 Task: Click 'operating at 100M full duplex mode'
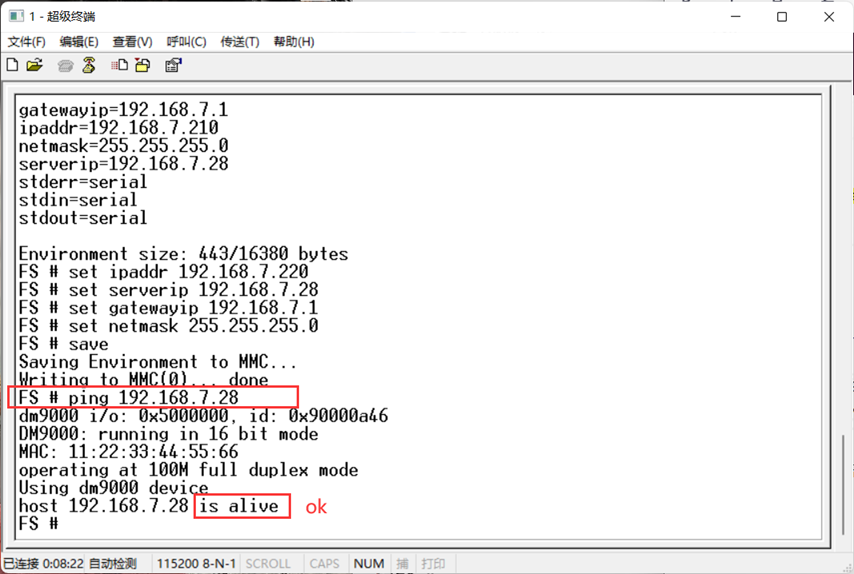pyautogui.click(x=188, y=469)
